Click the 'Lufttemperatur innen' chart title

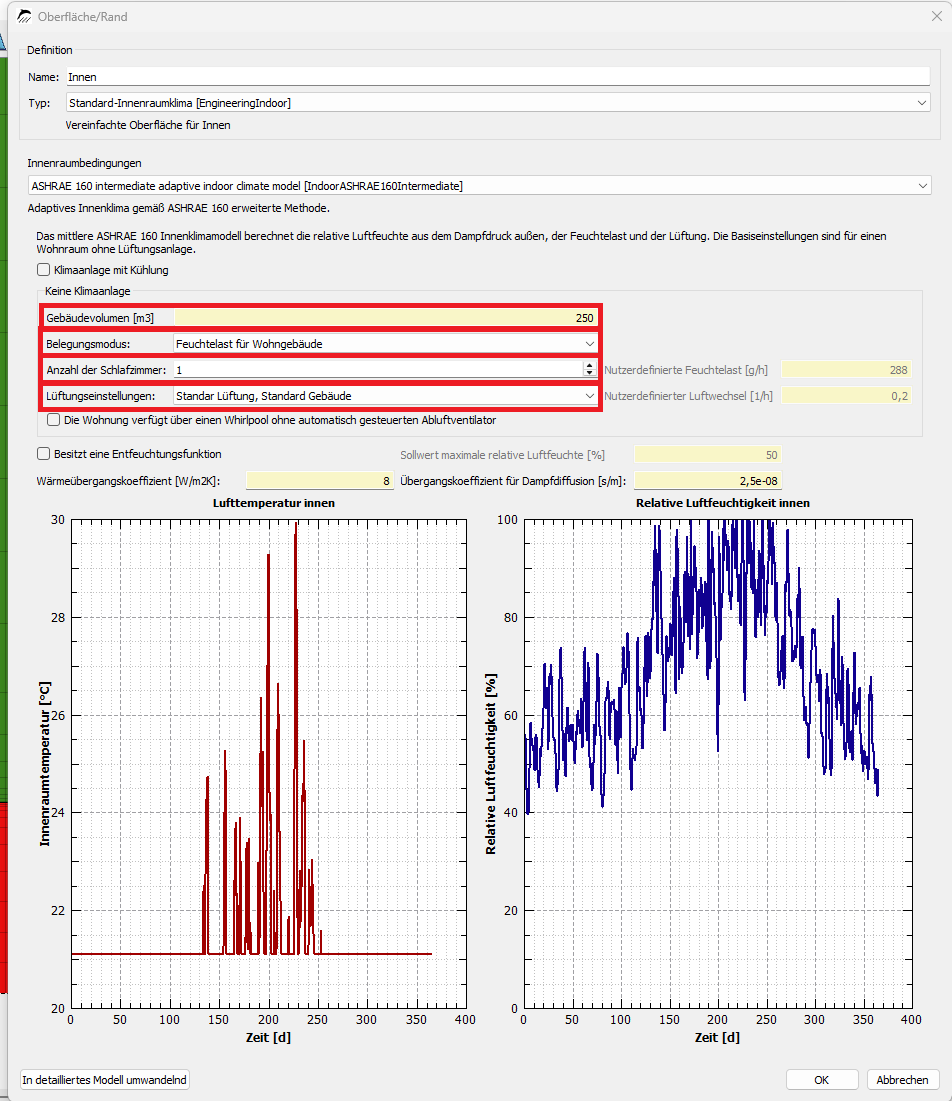click(274, 503)
